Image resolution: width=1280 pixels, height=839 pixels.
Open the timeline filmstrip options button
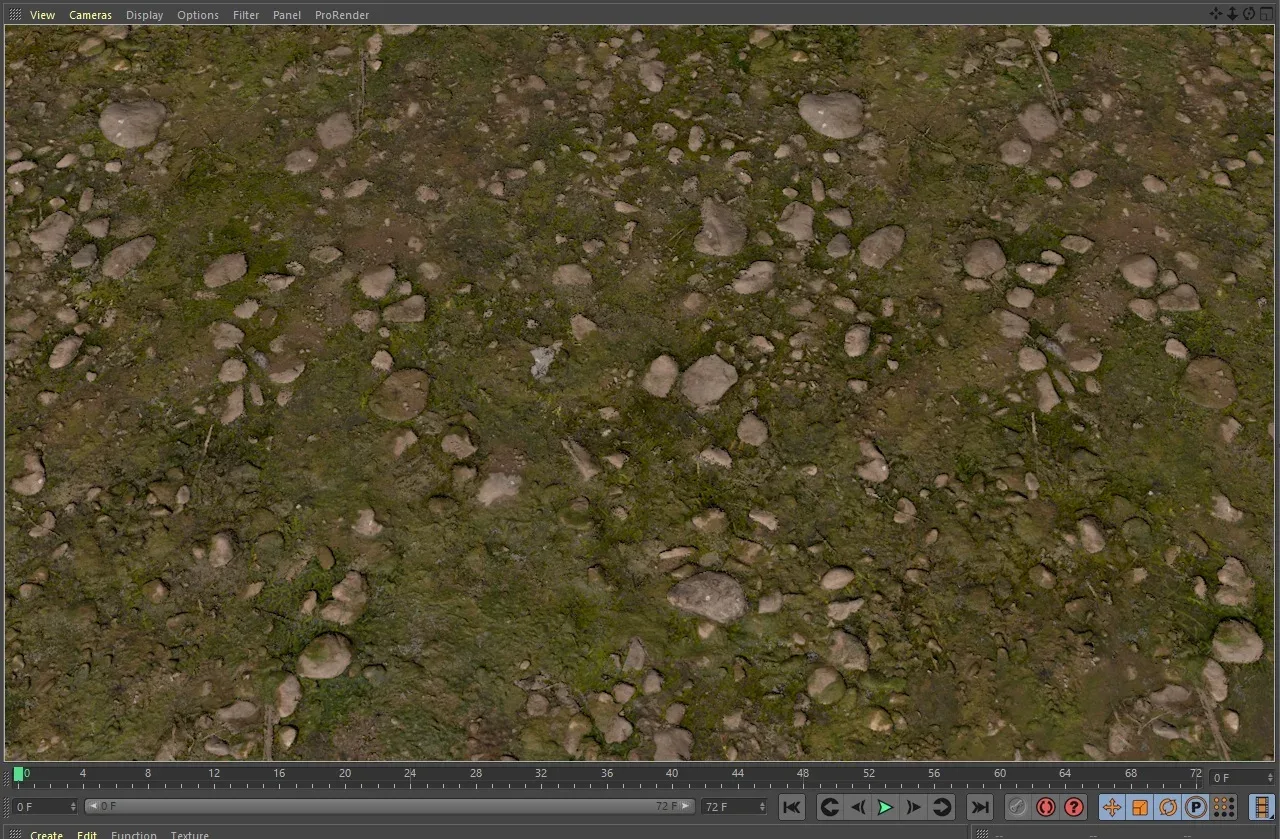tap(1262, 807)
